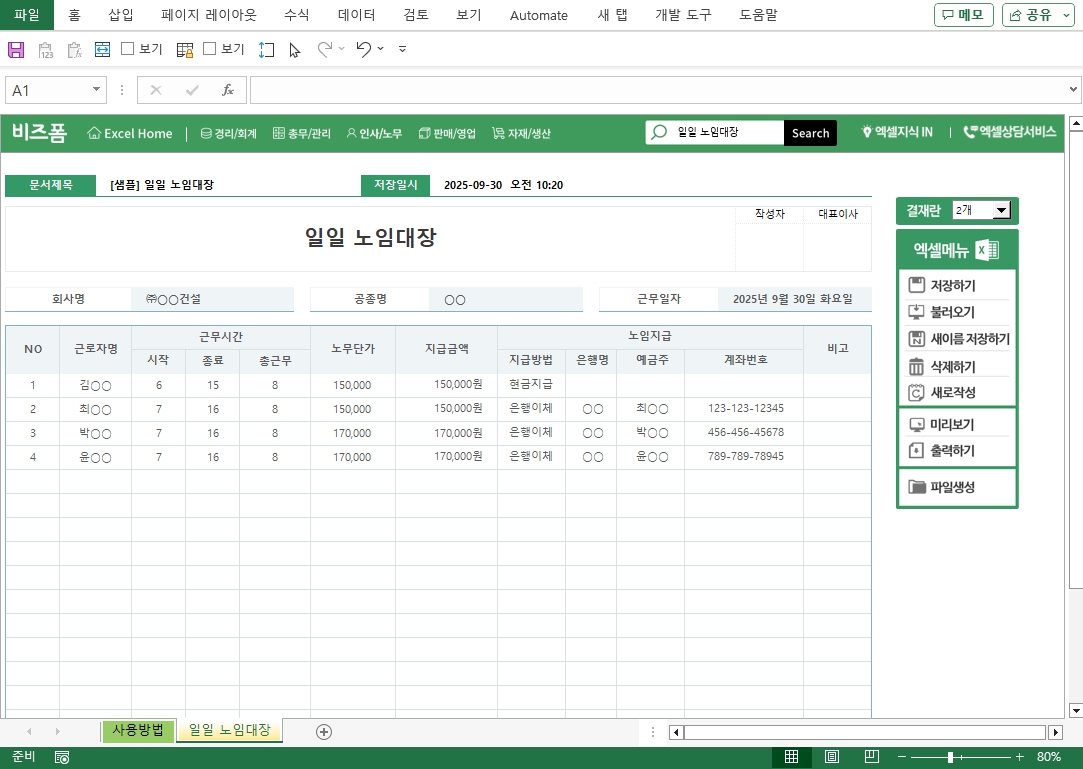
Task: Toggle the first 보기 checkbox
Action: (x=128, y=49)
